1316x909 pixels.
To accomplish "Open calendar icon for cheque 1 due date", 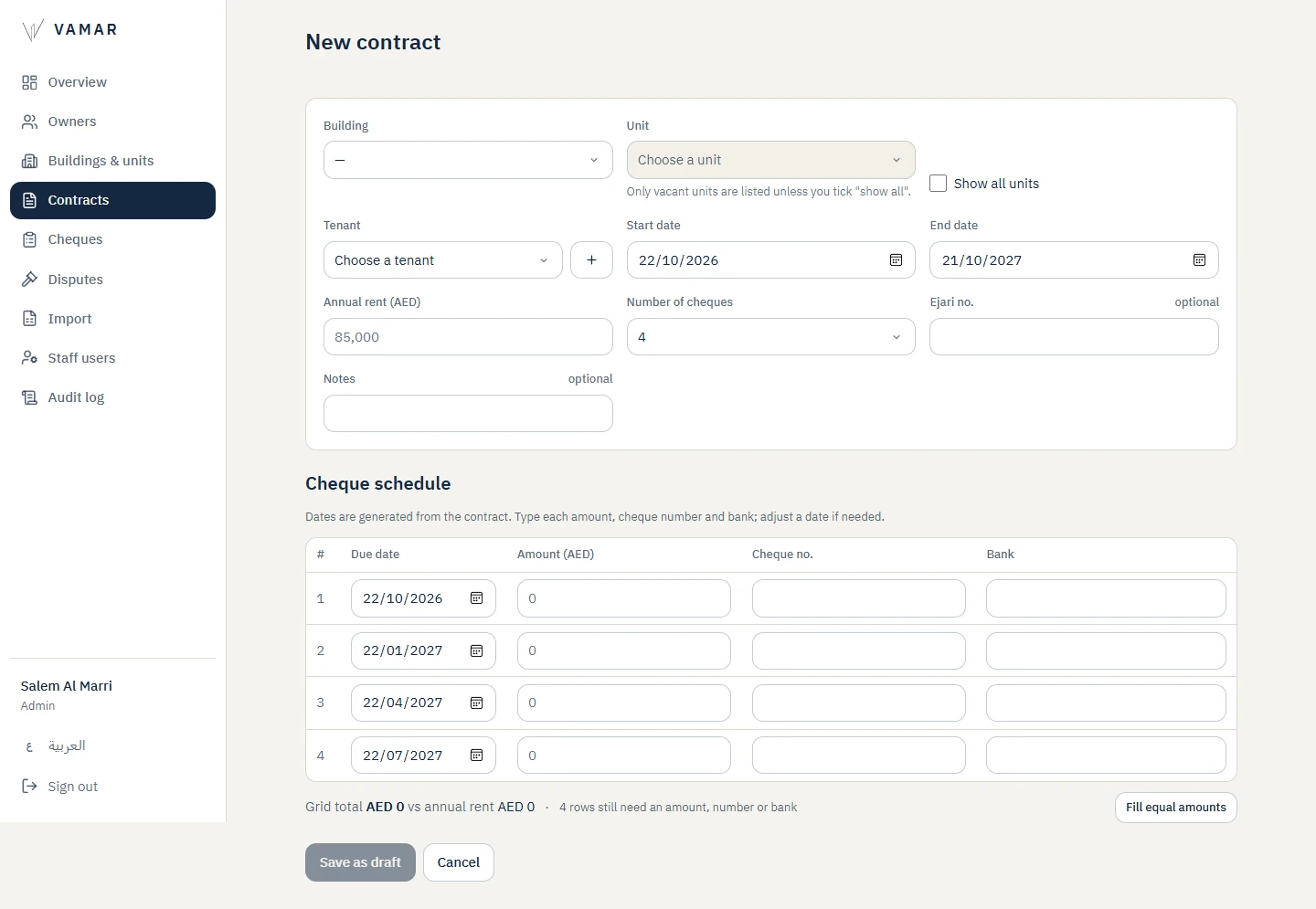I will [476, 598].
